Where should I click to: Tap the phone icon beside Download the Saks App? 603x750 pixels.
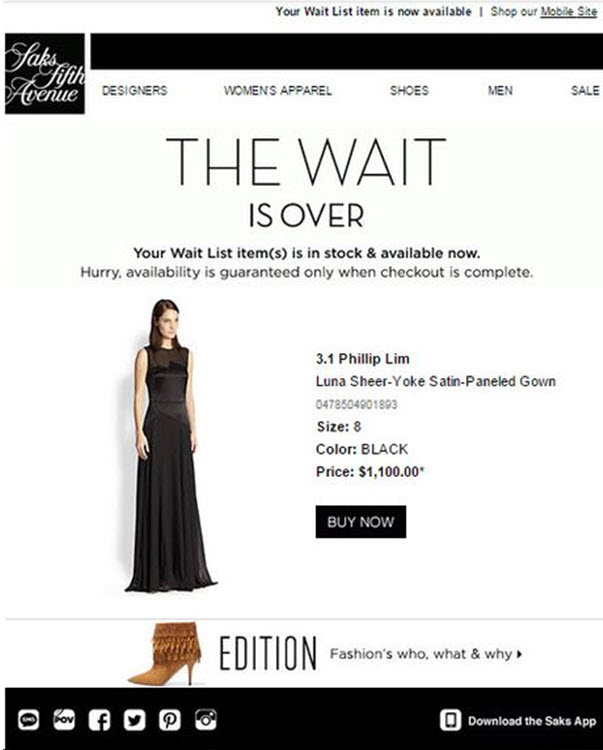coord(450,720)
